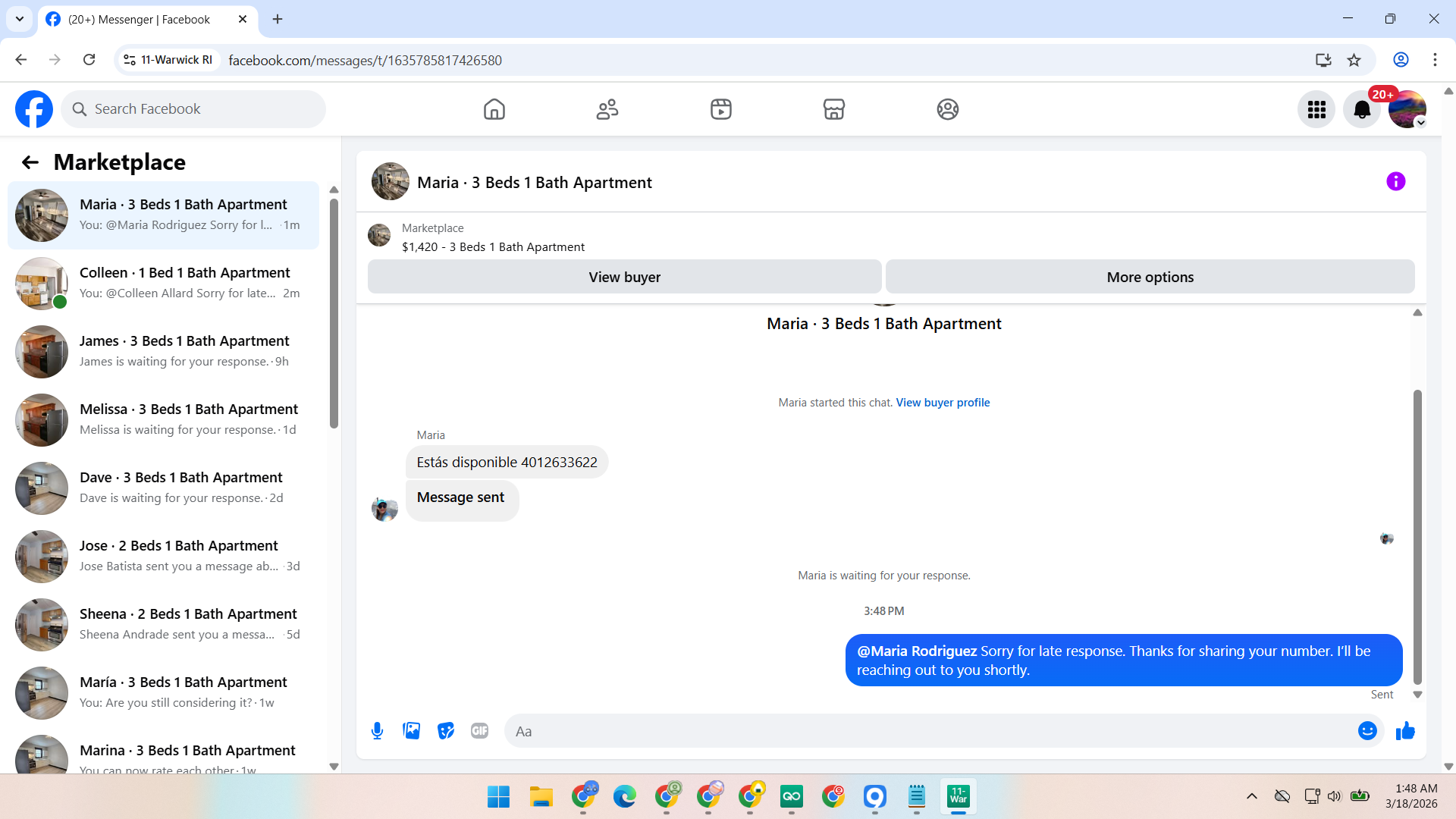Open Sheena 2 Beds 1 Bath conversation
Viewport: 1456px width, 819px height.
(163, 625)
